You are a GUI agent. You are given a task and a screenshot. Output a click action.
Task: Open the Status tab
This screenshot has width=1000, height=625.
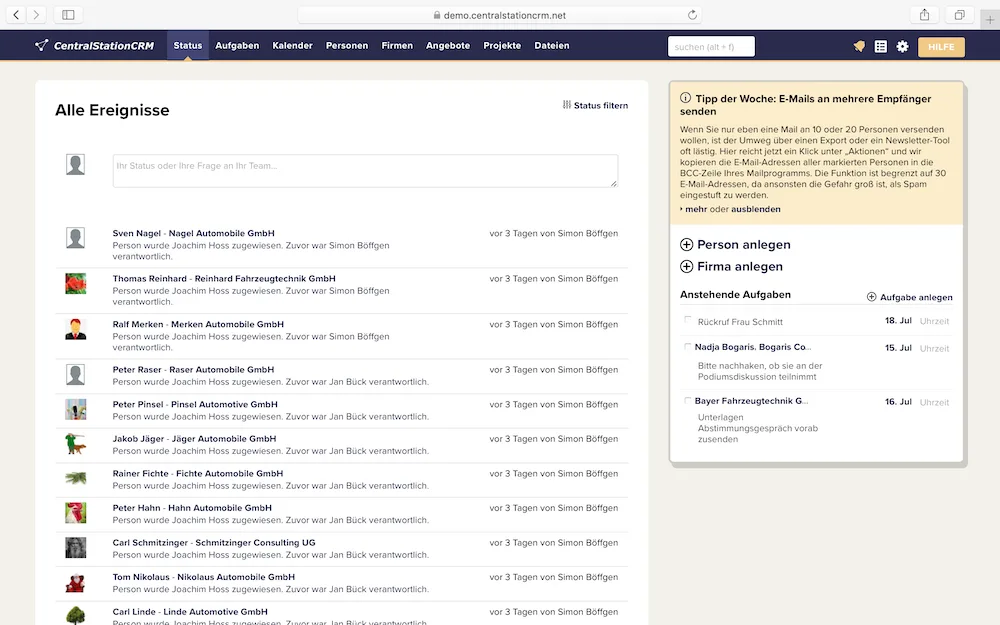pyautogui.click(x=188, y=45)
